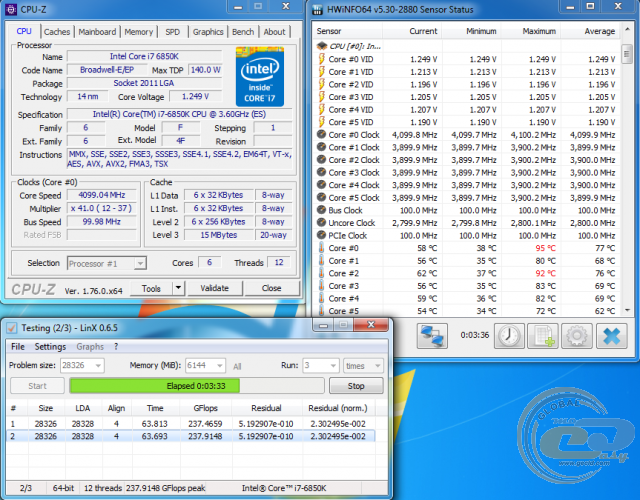Open the Settings menu in LinX
The image size is (640, 500).
click(50, 347)
